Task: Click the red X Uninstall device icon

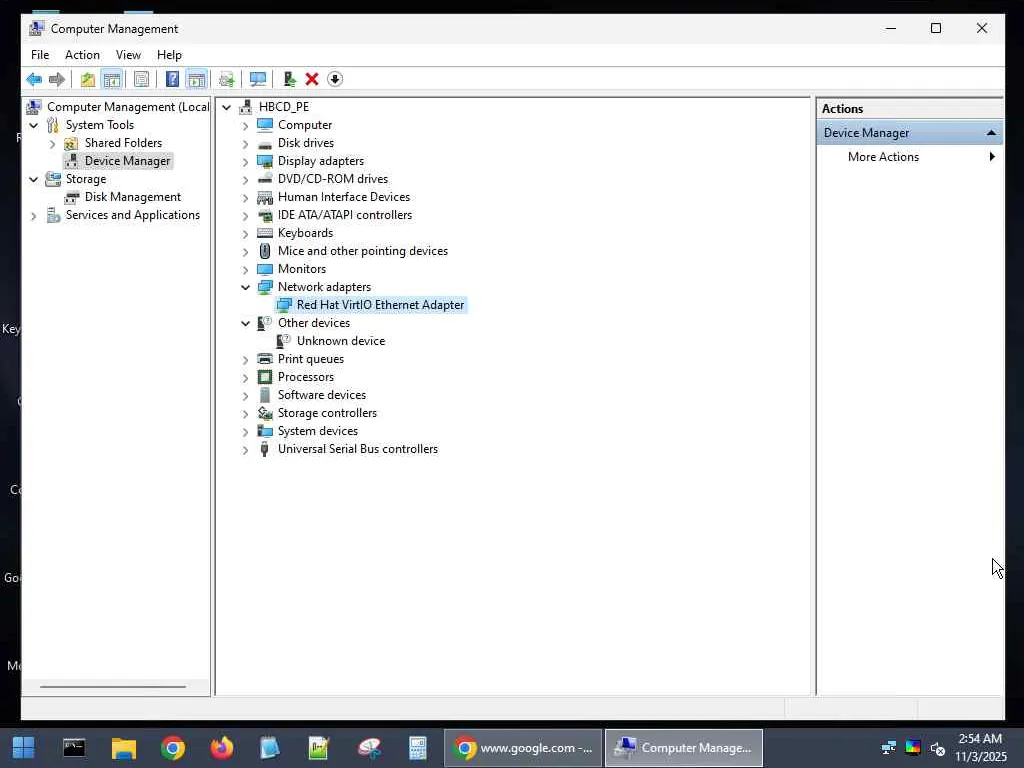Action: (312, 80)
